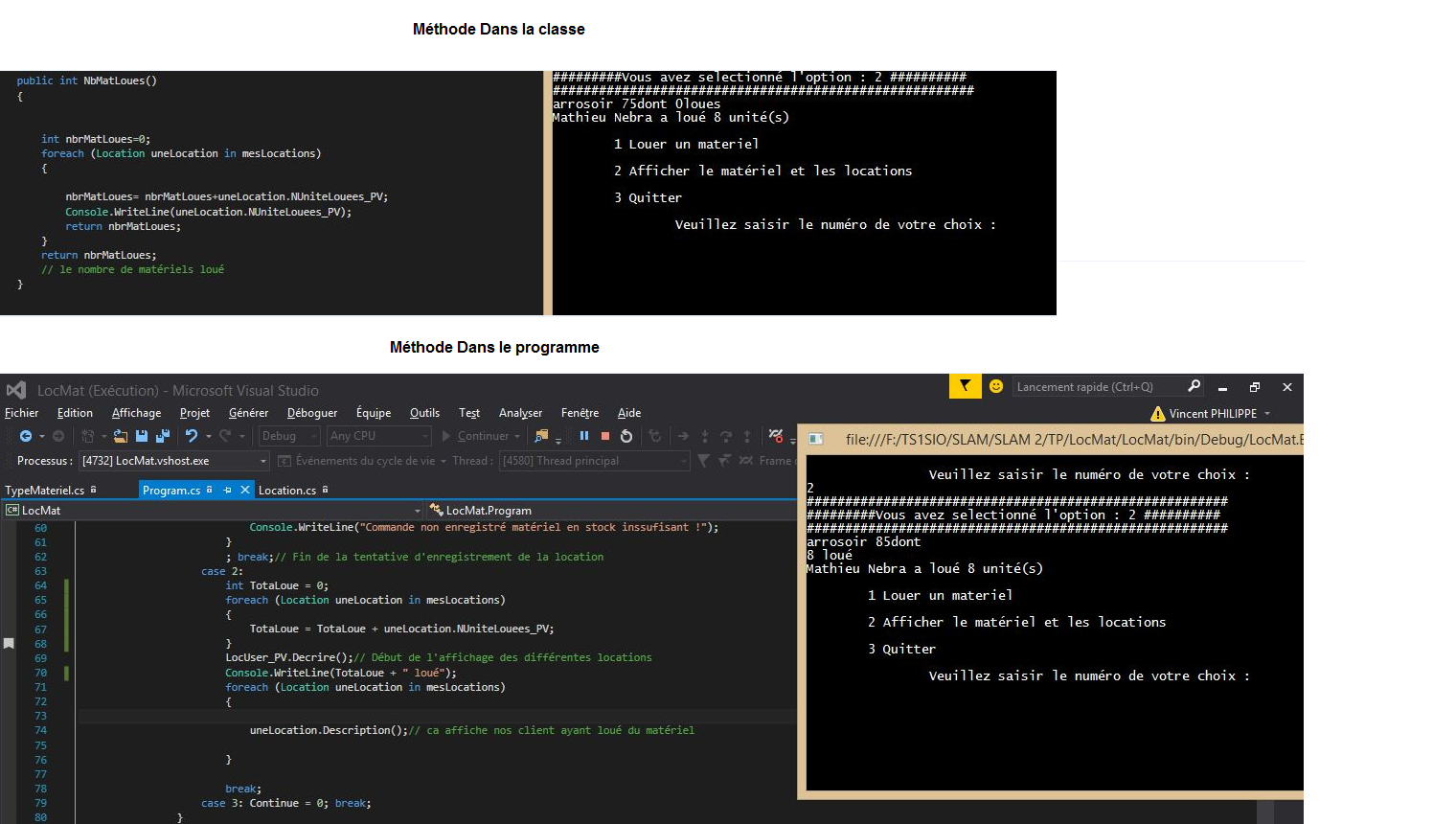Click the Step Into debugging icon
Viewport: 1456px width, 824px height.
(705, 436)
